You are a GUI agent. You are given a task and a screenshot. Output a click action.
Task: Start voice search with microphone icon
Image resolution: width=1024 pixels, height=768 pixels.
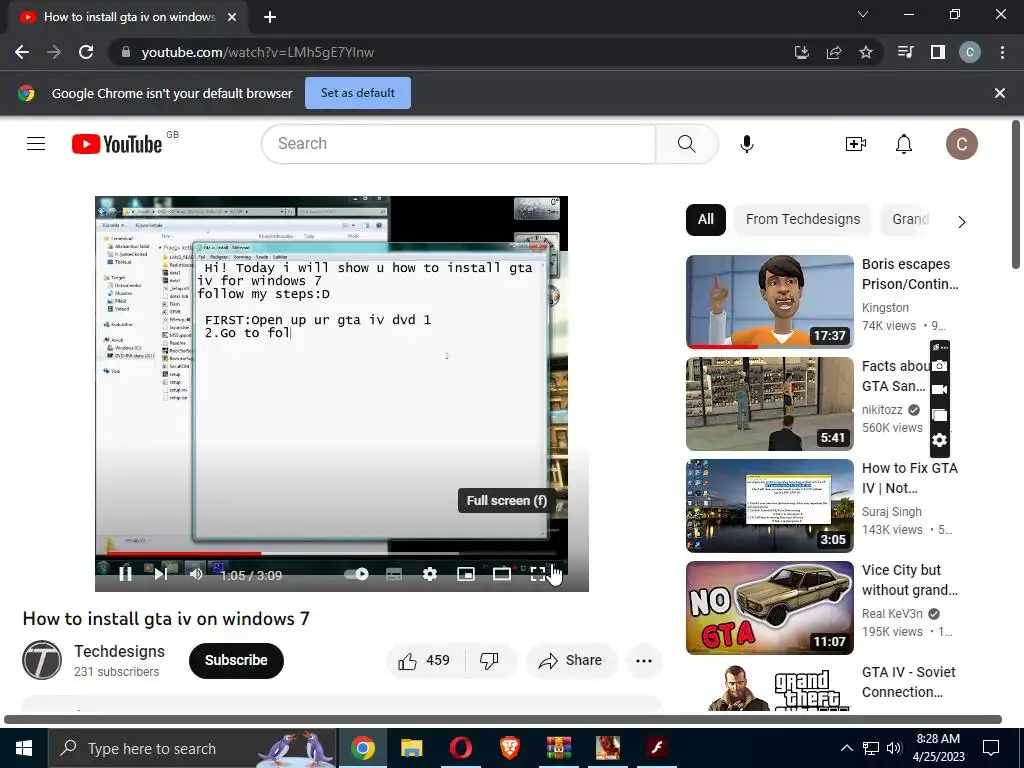coord(747,144)
